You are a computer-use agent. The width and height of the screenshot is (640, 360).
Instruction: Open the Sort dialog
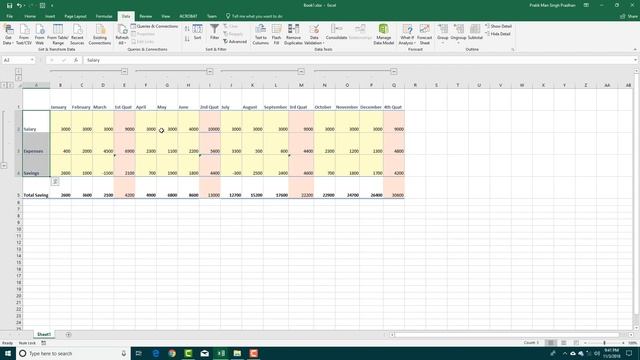point(198,32)
